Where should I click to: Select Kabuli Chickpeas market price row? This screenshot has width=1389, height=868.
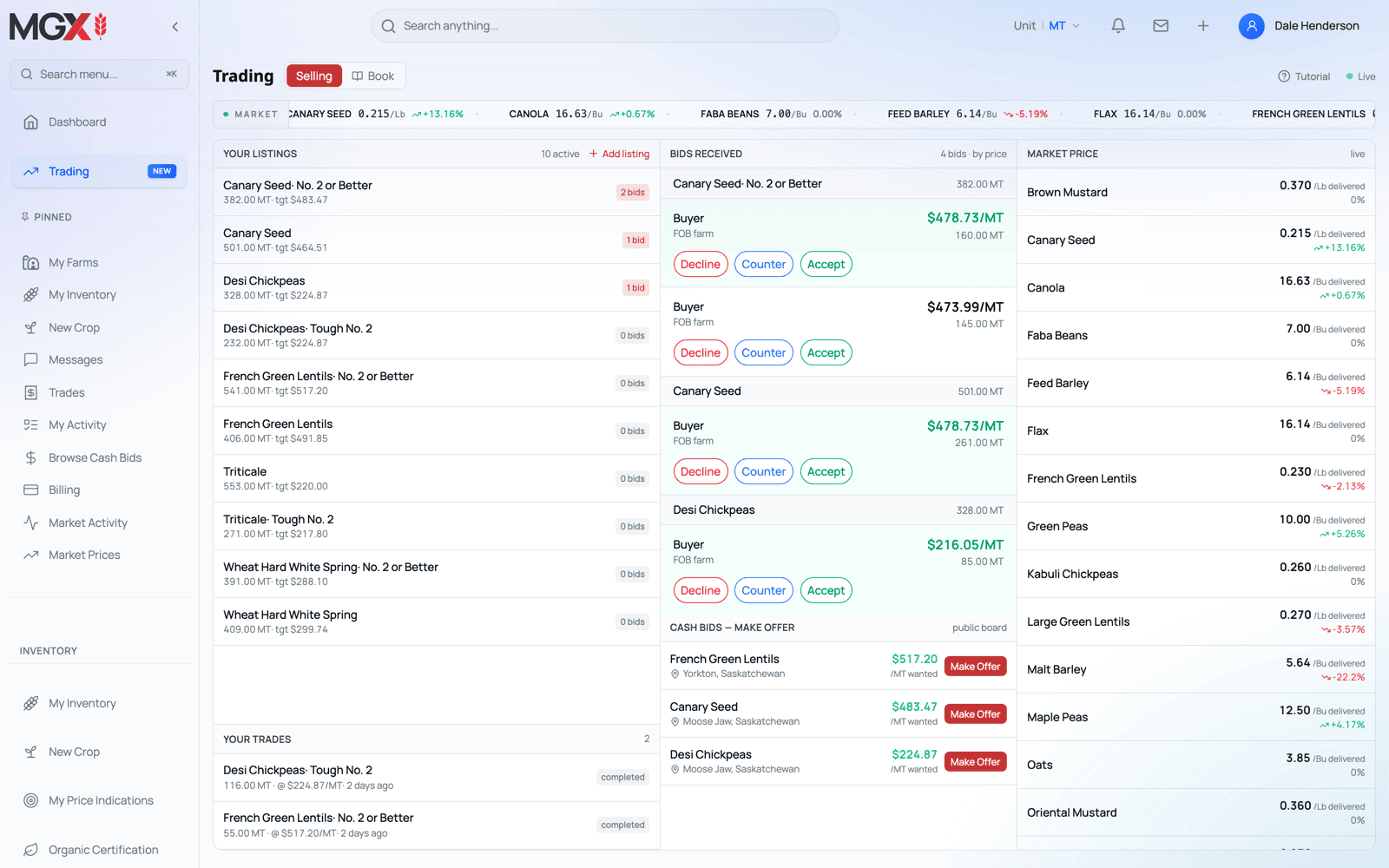1195,575
